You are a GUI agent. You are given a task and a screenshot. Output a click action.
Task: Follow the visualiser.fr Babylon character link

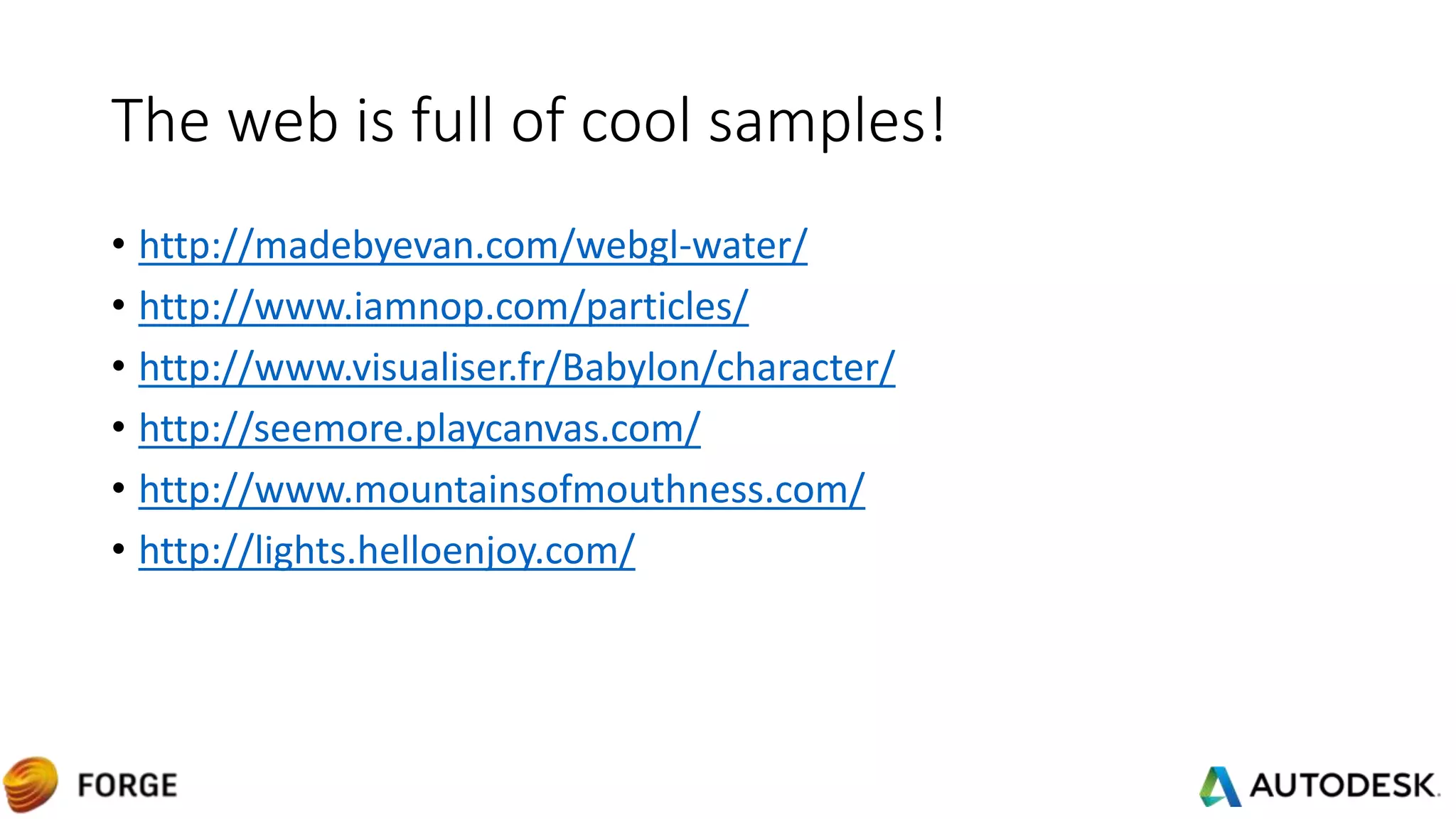click(517, 368)
